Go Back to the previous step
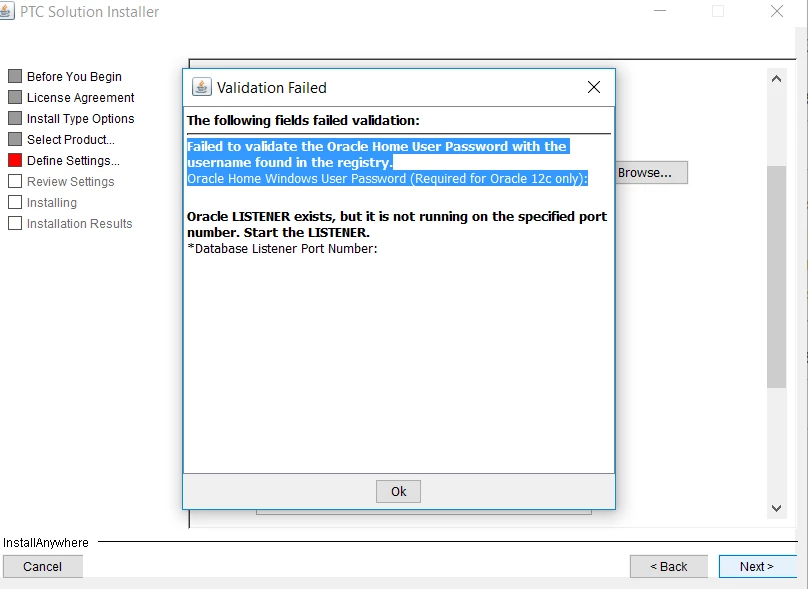 point(668,566)
